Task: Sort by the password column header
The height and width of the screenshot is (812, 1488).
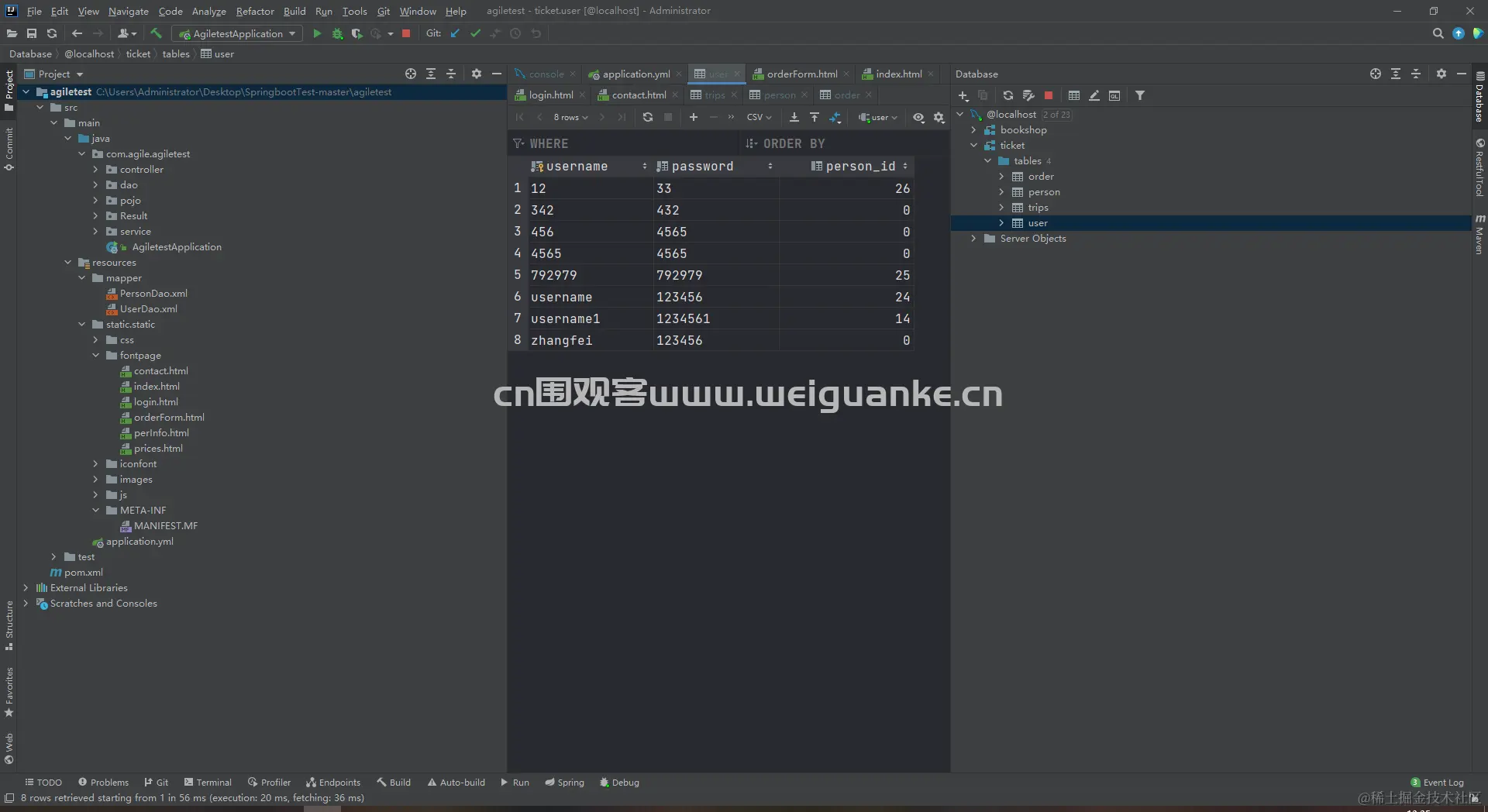Action: click(x=715, y=167)
